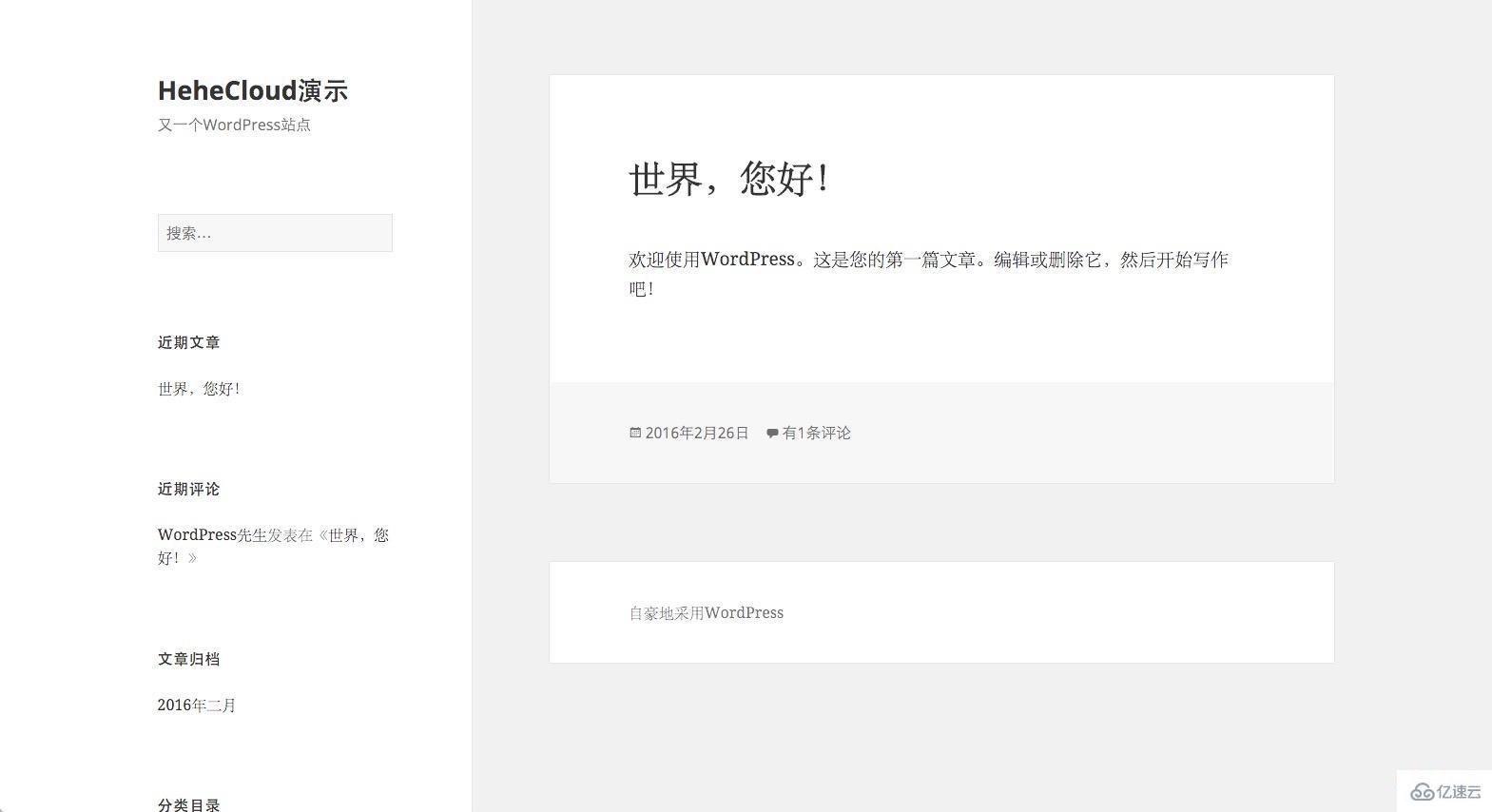Click the WordPress先生 commenter link
Viewport: 1492px width, 812px height.
coord(212,535)
